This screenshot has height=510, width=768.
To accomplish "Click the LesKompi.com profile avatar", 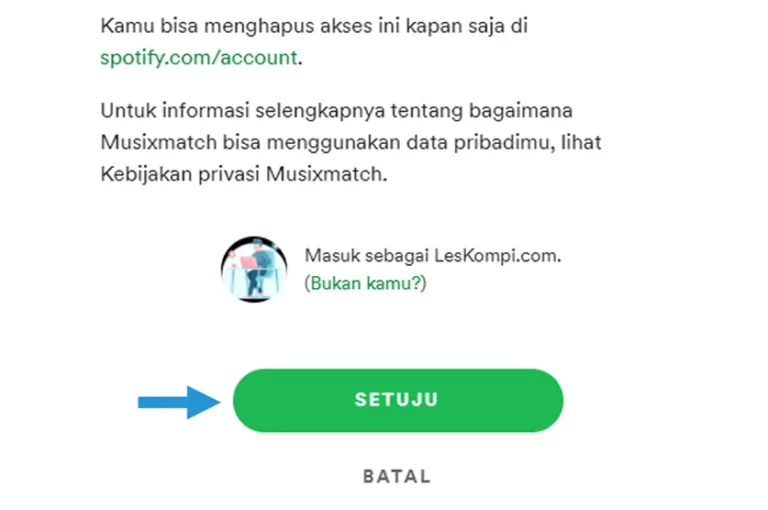I will [254, 269].
